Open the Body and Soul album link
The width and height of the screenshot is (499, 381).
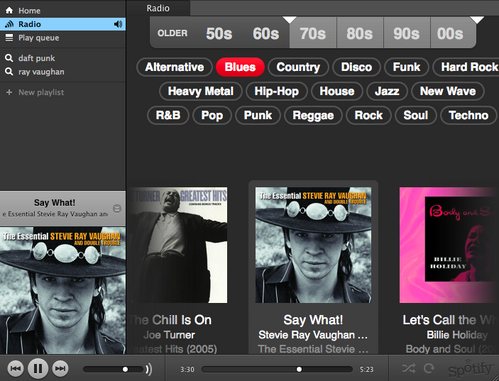tap(452, 349)
